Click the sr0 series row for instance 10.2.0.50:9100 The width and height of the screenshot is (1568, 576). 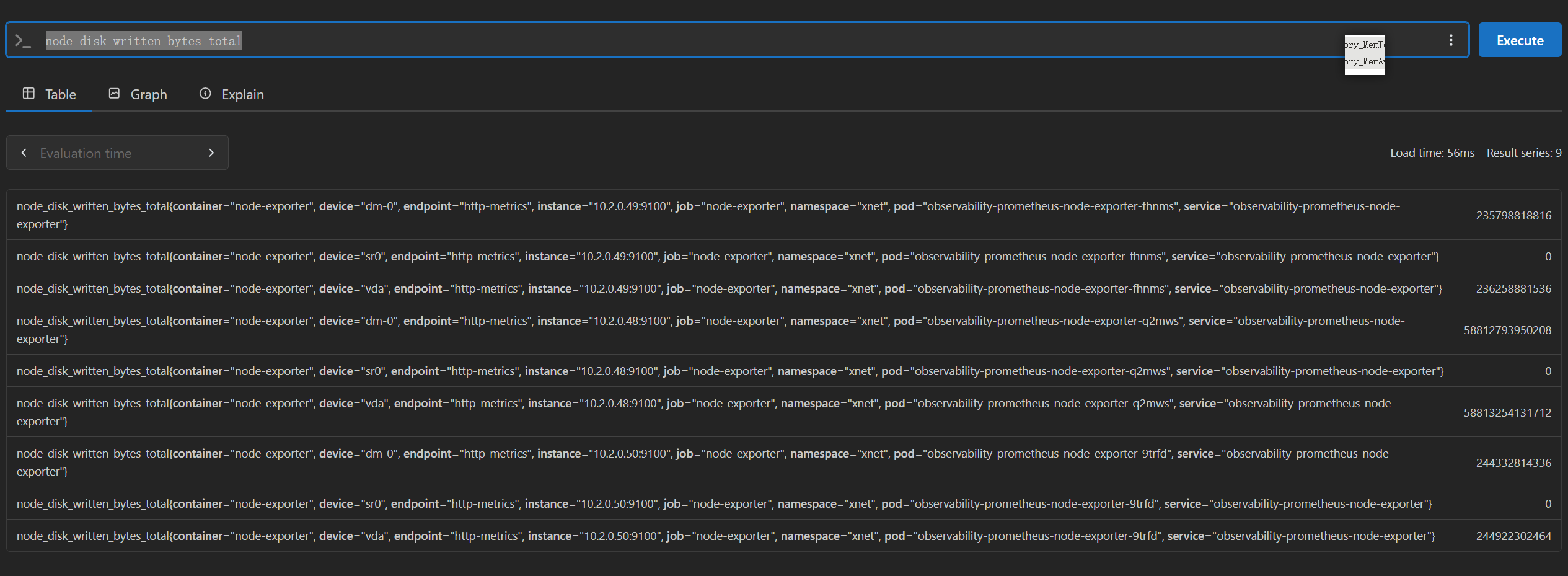pyautogui.click(x=783, y=503)
